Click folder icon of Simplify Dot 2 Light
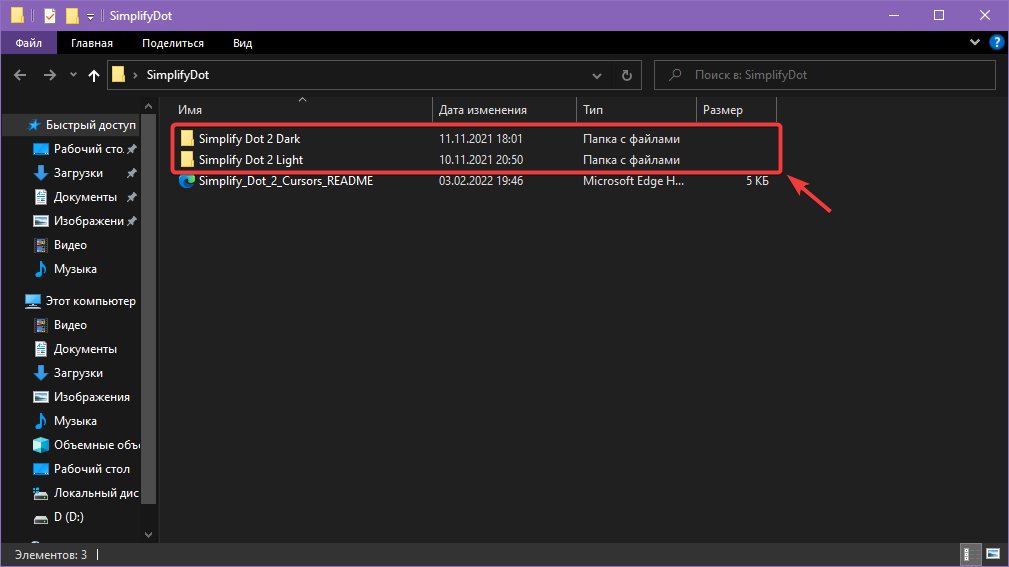Screen dimensions: 1009x567 187,160
